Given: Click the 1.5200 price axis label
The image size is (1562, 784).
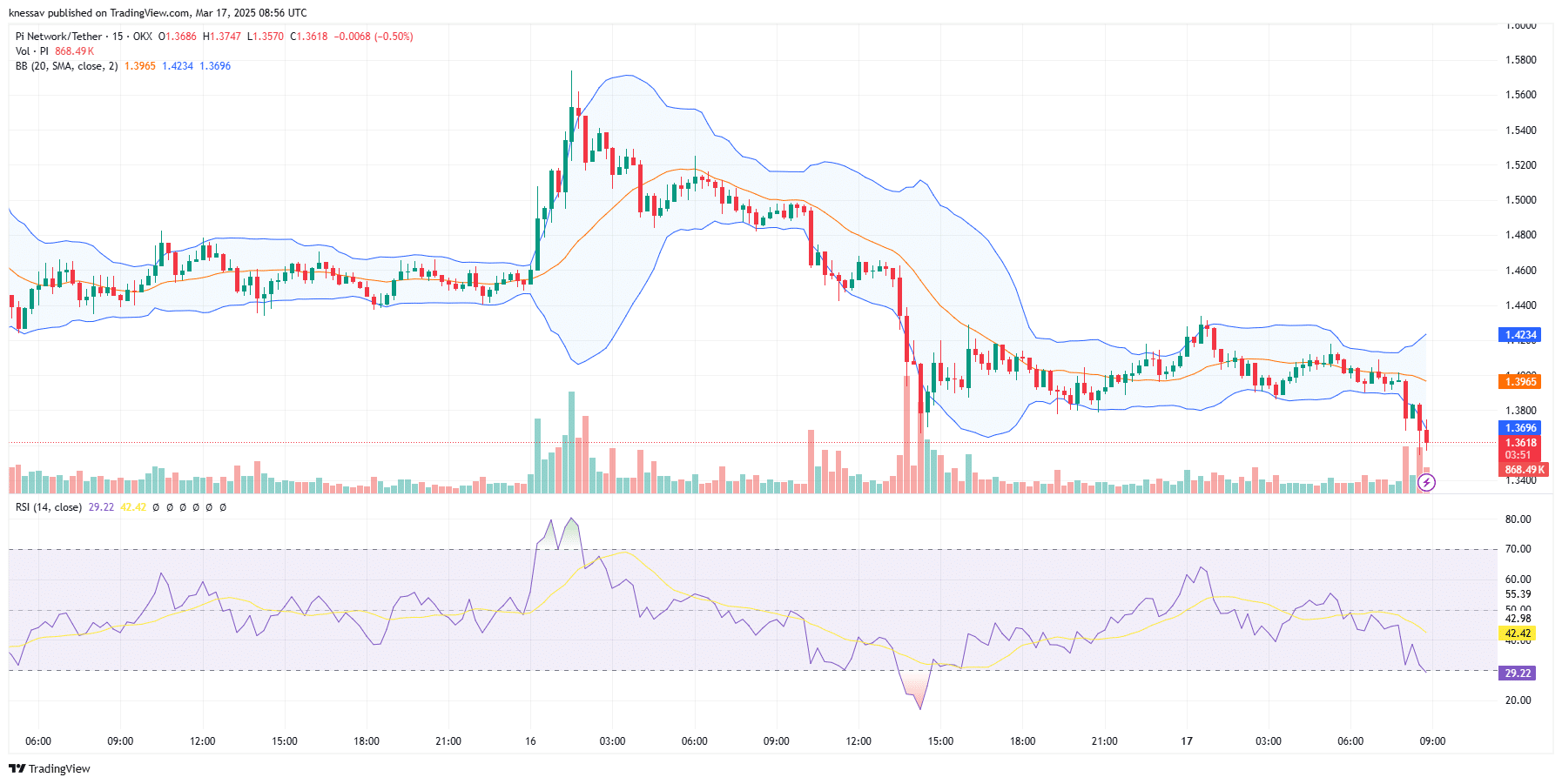Looking at the screenshot, I should pos(1521,165).
